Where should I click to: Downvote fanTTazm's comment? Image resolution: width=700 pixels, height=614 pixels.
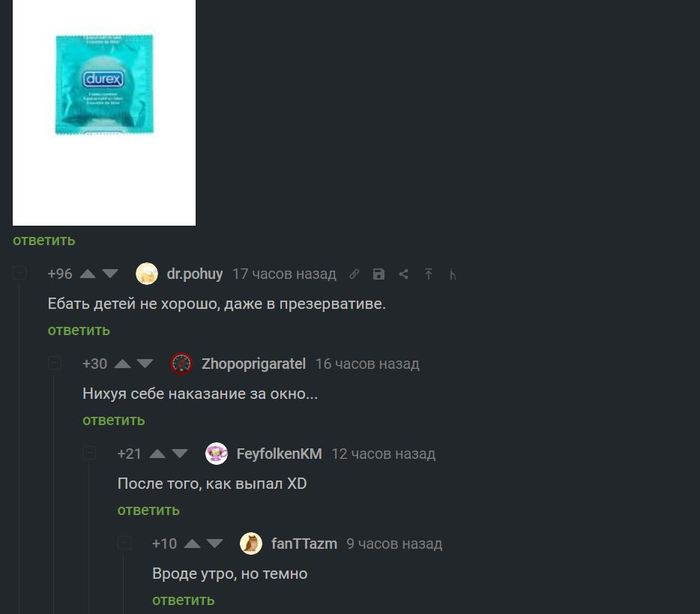[214, 543]
